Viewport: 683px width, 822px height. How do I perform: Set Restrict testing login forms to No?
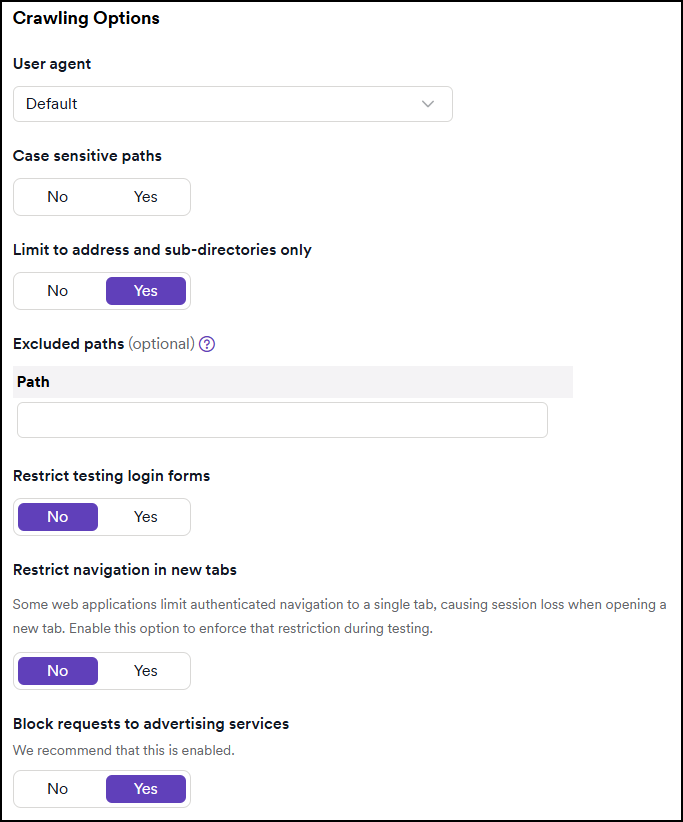(x=57, y=517)
